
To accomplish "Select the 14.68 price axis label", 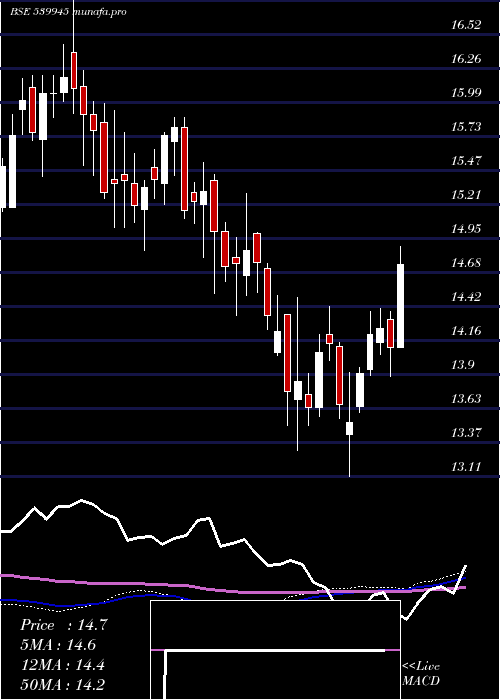I will [466, 262].
